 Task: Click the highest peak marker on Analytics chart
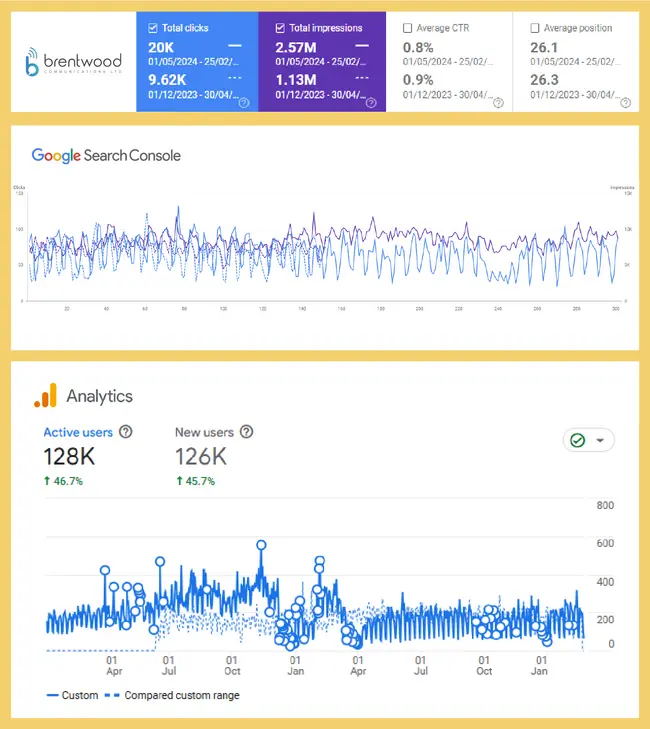[261, 545]
